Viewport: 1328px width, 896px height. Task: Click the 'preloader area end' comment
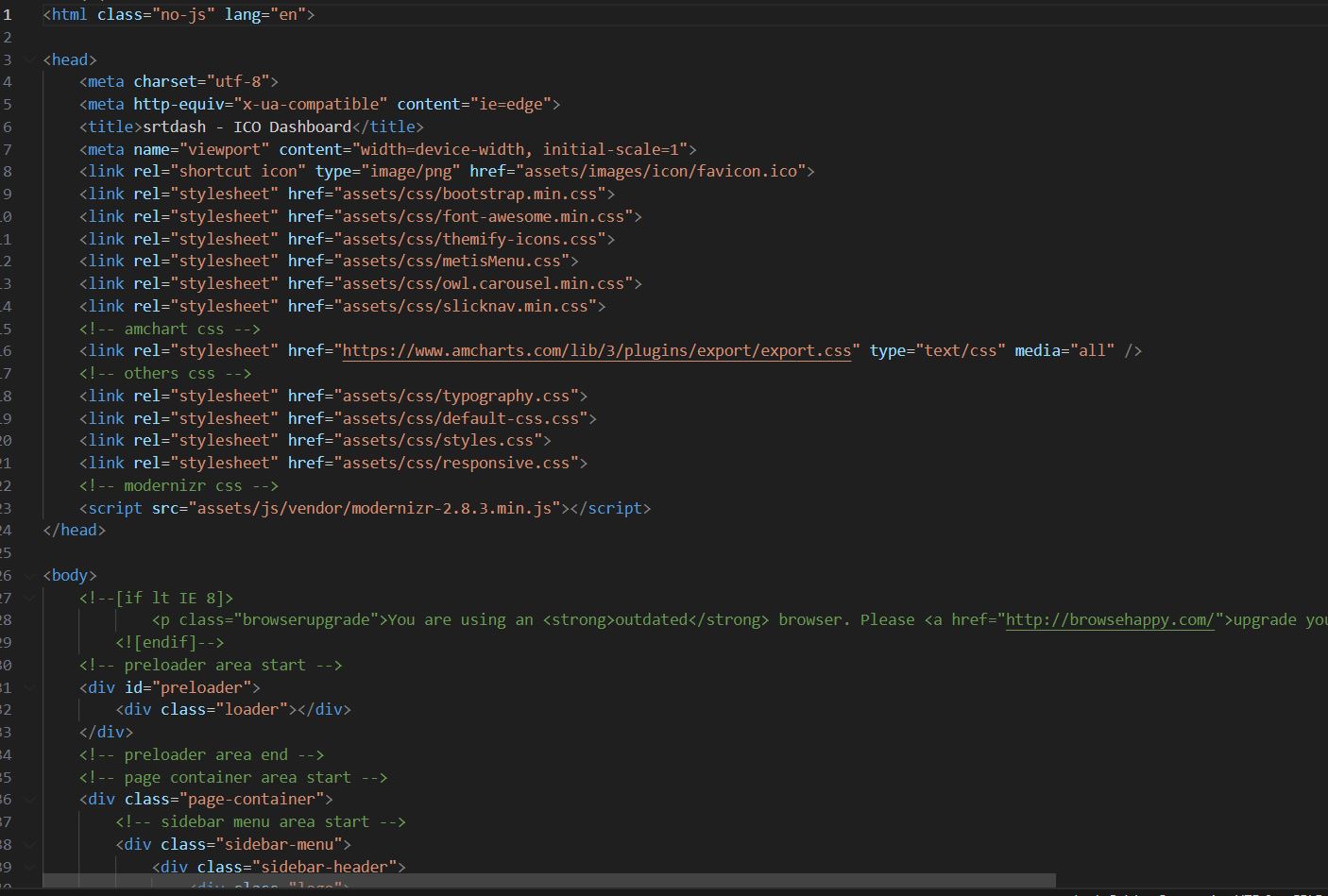[201, 754]
